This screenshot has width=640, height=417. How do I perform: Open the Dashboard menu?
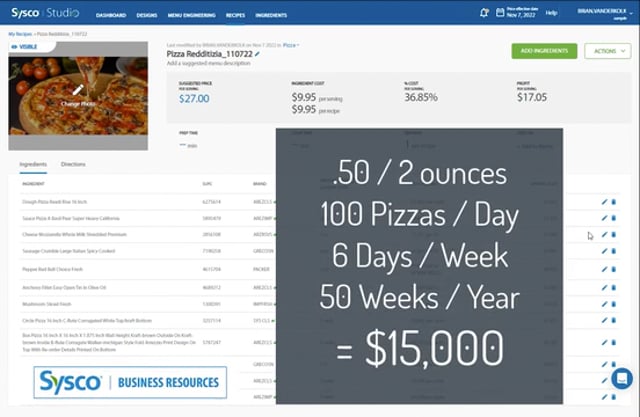tap(111, 15)
